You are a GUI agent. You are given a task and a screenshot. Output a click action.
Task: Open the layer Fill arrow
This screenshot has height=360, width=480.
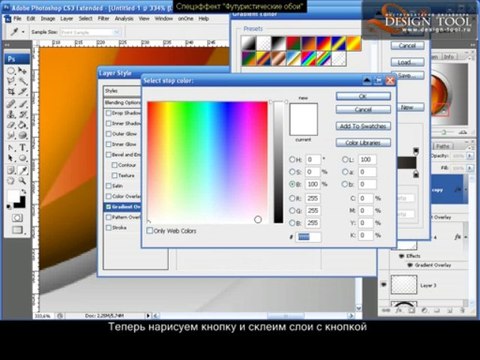click(470, 168)
